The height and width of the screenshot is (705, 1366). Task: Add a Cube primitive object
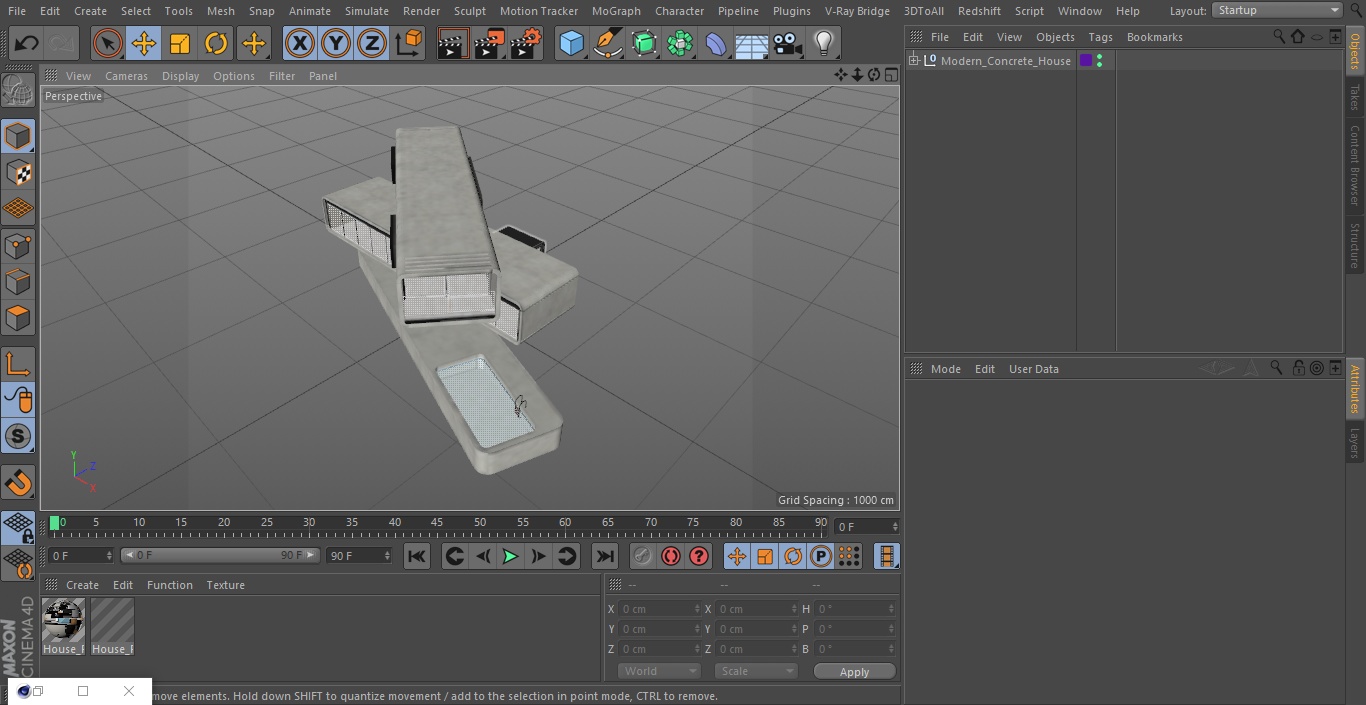click(571, 44)
